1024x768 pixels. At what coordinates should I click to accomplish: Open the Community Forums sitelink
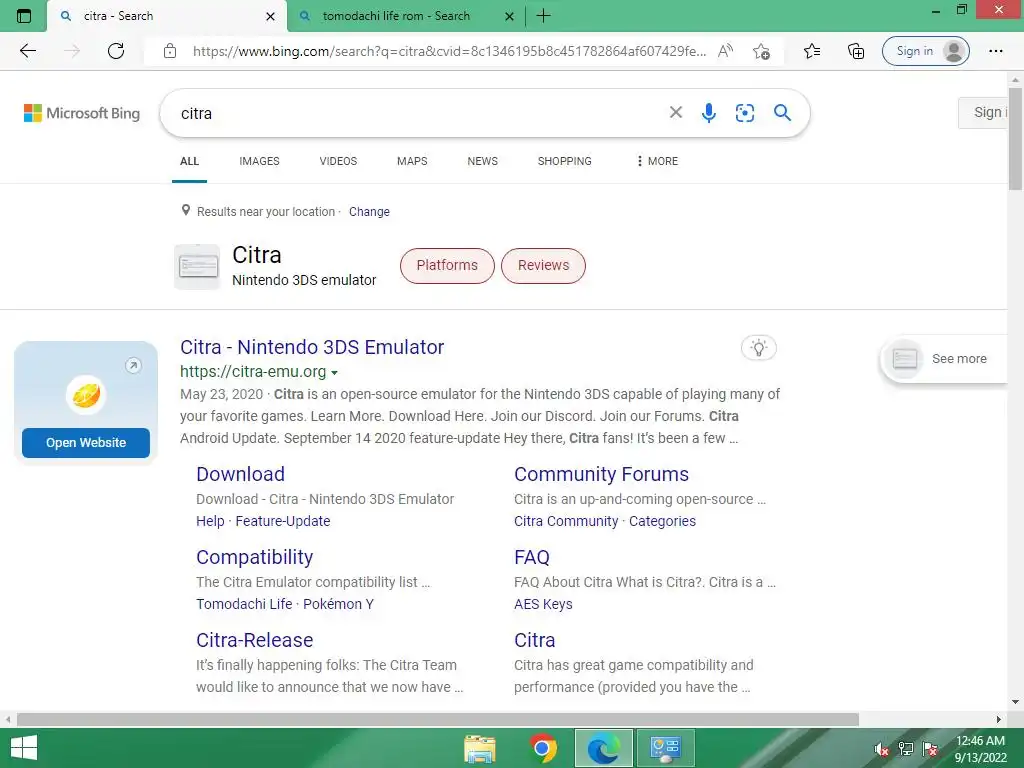pyautogui.click(x=601, y=473)
